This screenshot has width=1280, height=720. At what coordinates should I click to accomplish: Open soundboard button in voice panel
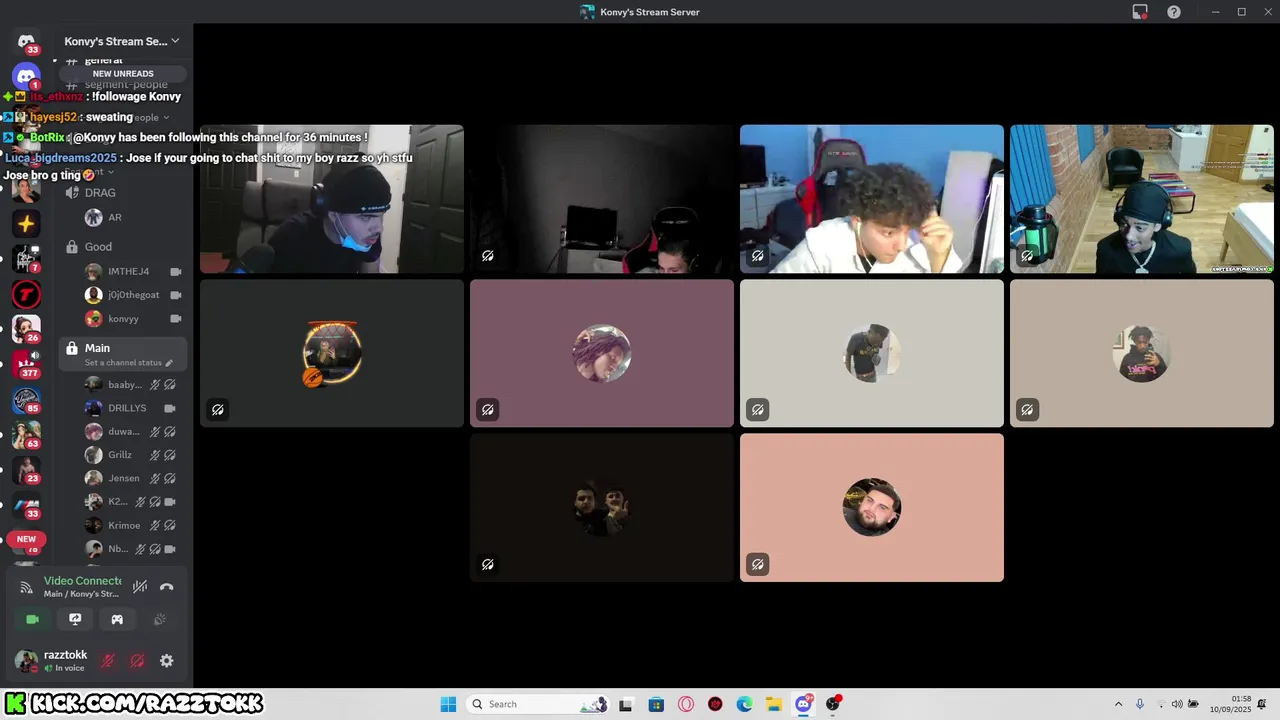pos(159,619)
